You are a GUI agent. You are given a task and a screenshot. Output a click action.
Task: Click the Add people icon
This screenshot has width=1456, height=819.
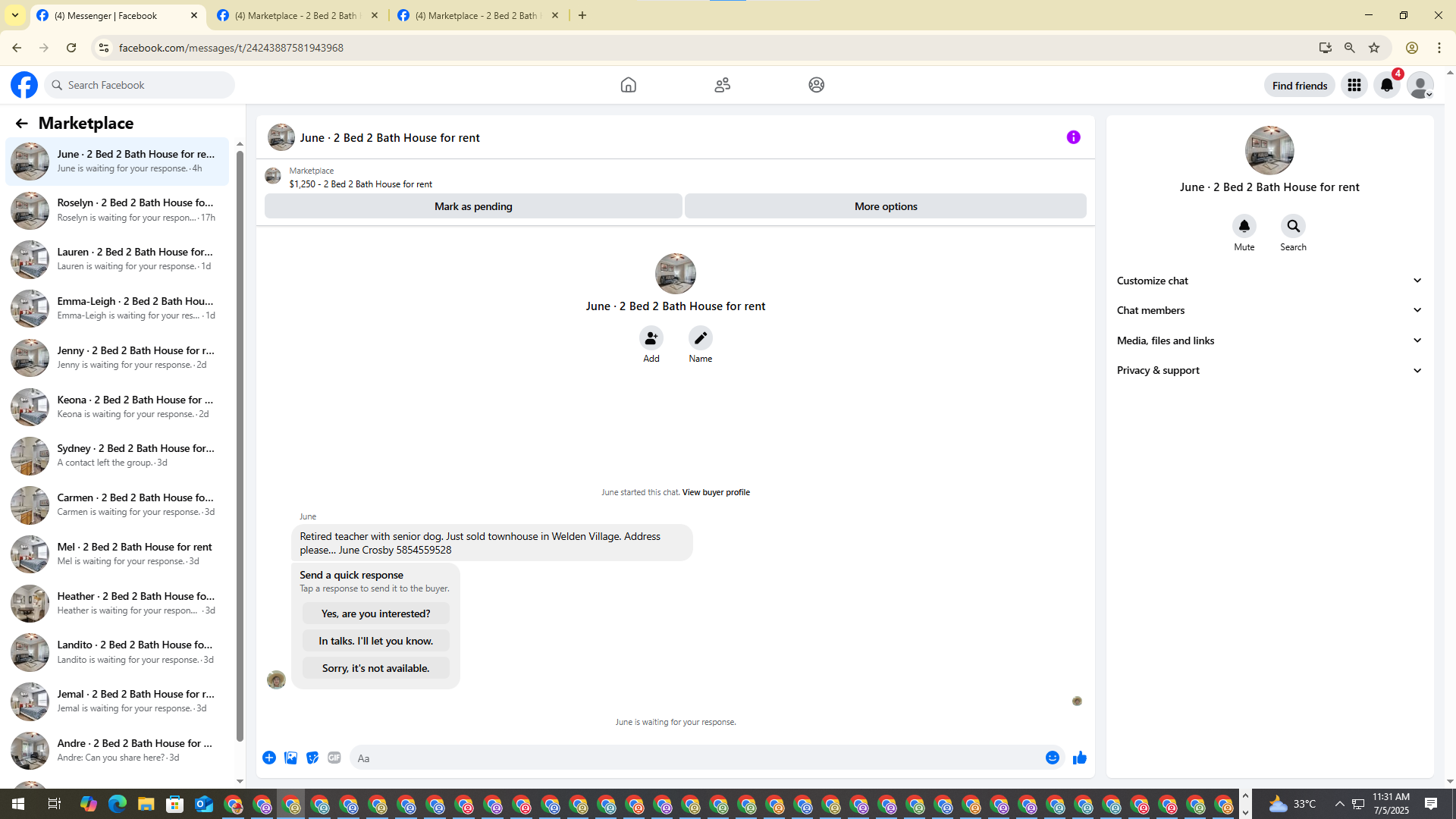(651, 337)
